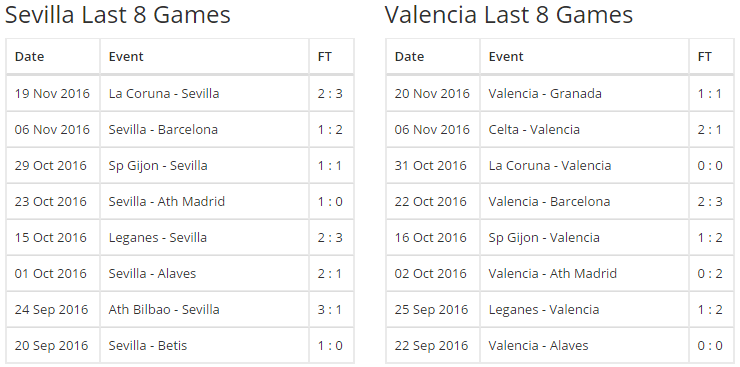740x367 pixels.
Task: Select the Sevilla Last 8 Games heading
Action: point(118,15)
